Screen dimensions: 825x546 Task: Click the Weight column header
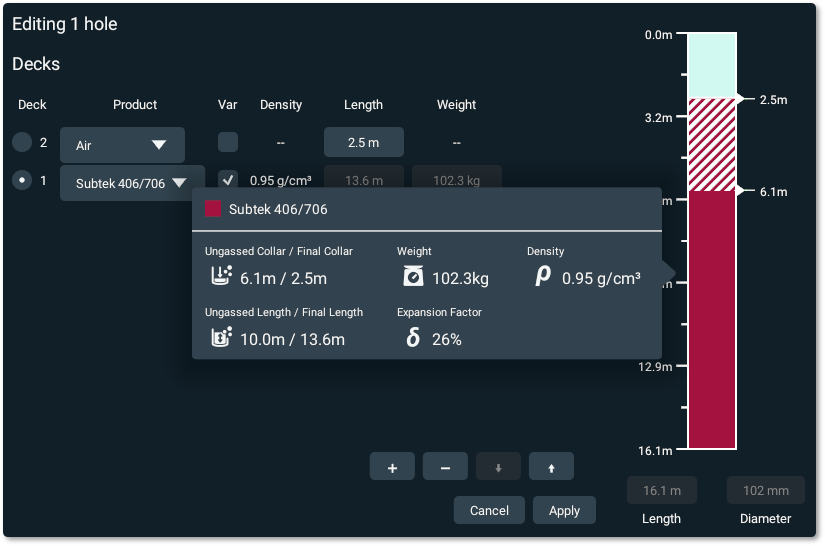[456, 105]
